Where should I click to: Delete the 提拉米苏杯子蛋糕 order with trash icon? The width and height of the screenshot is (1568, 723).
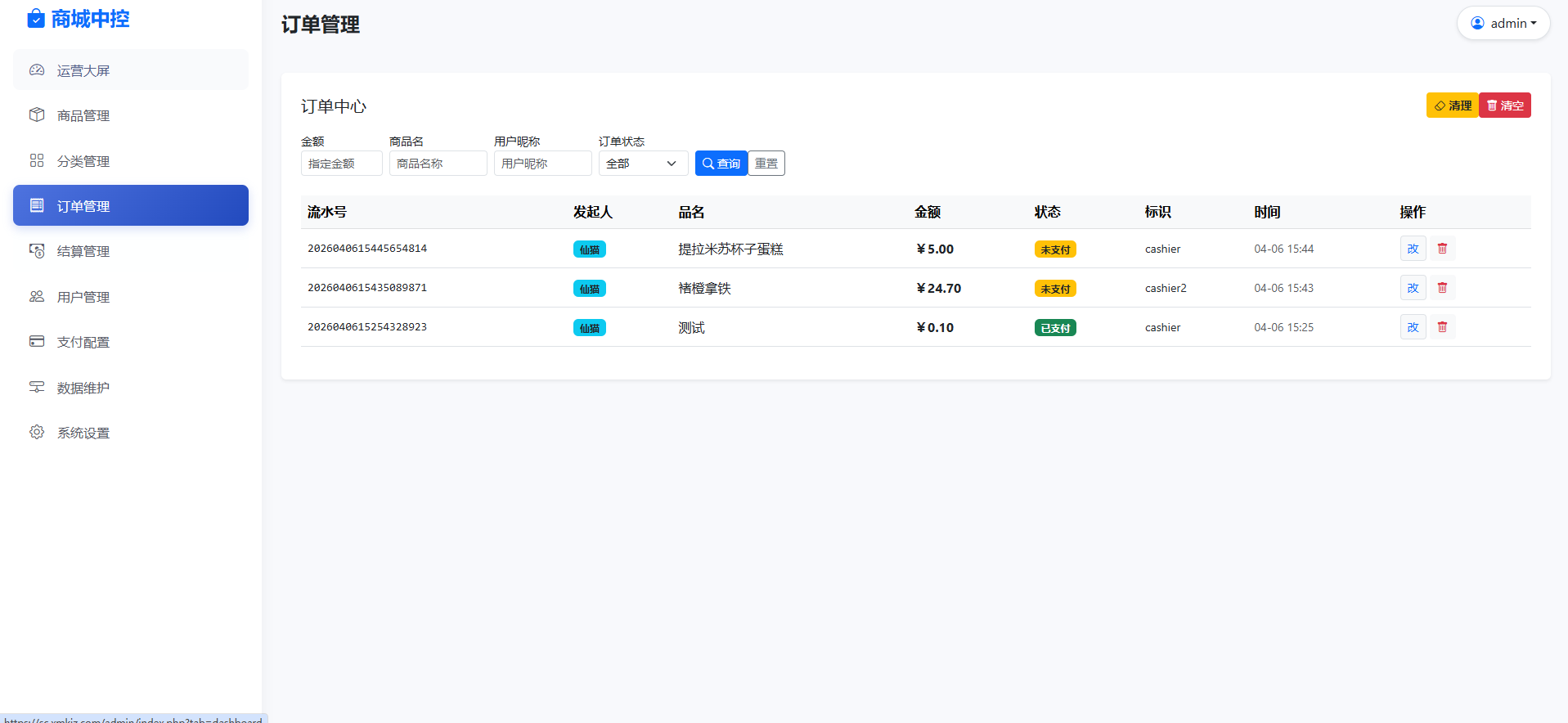1442,249
